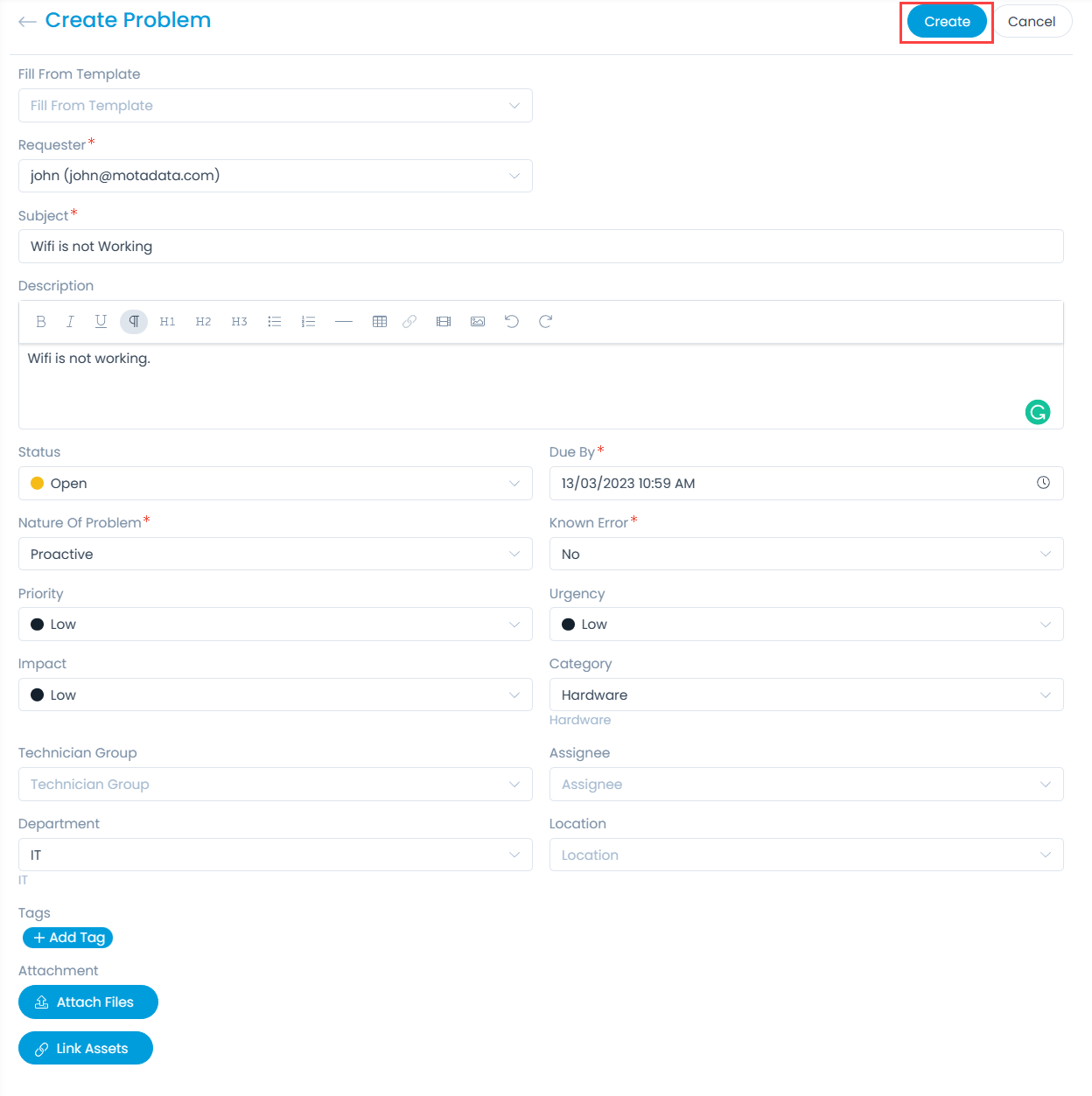Open the Status dropdown showing Open
Screen dimensions: 1092x1096
[275, 484]
